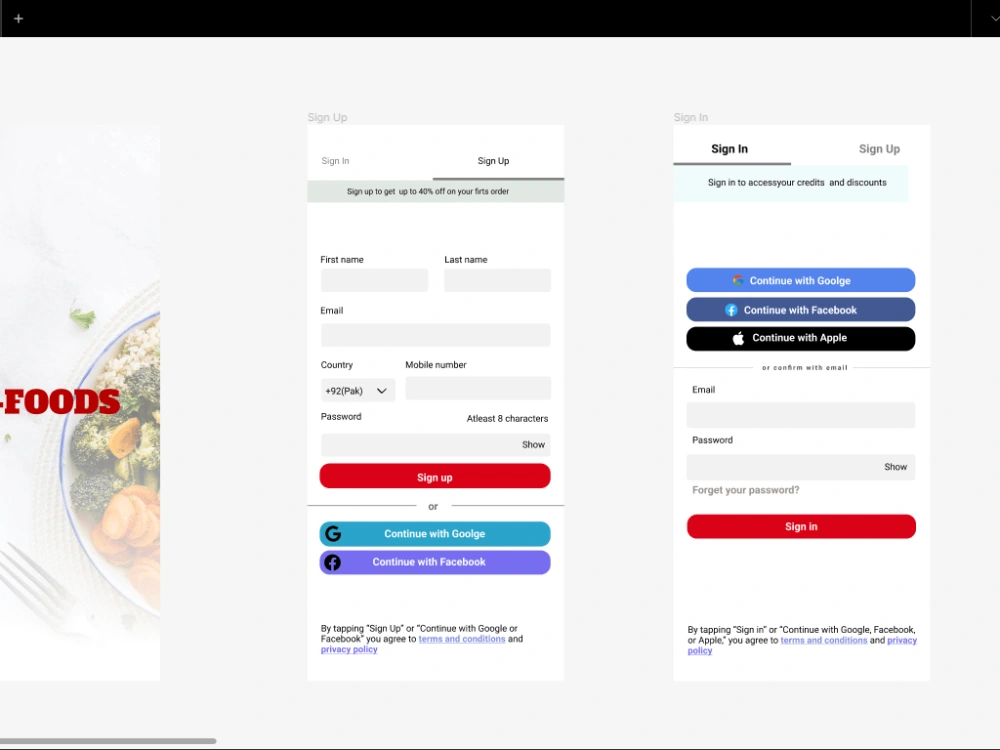Open the top-right chevron dropdown
The height and width of the screenshot is (750, 1000).
coord(994,18)
